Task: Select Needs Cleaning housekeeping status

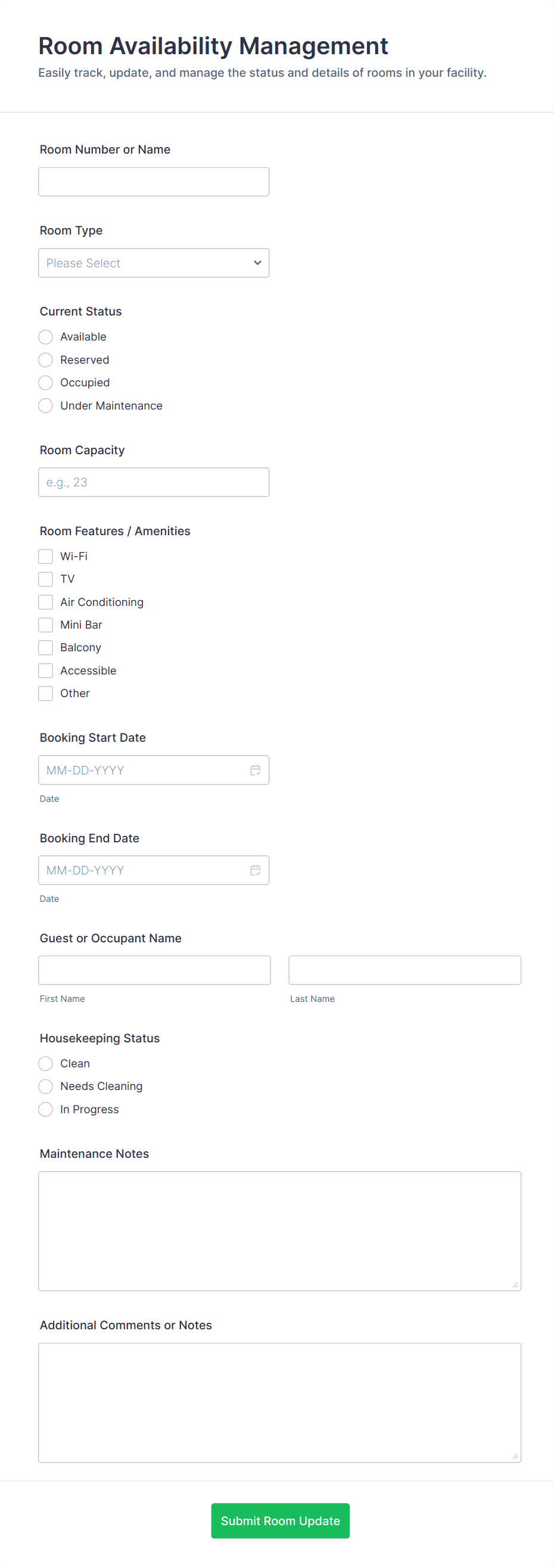Action: click(46, 1086)
